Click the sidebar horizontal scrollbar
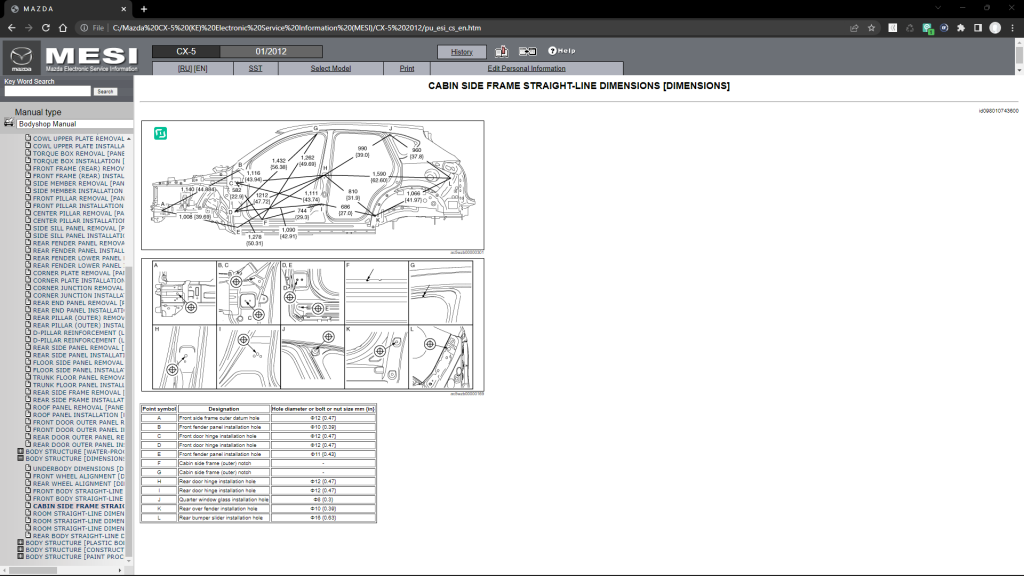 (x=35, y=570)
